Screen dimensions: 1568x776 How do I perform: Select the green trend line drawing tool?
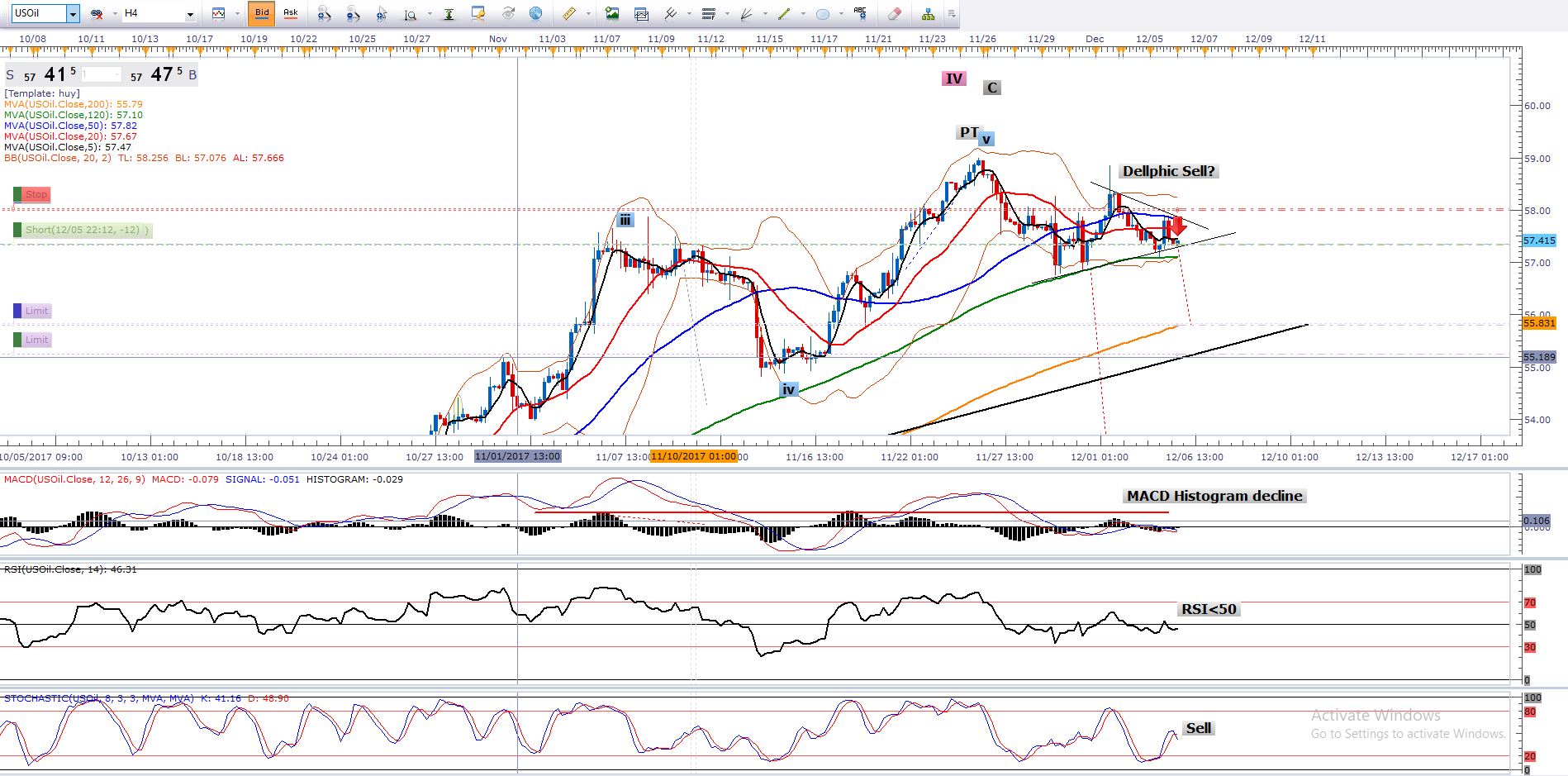pos(784,13)
